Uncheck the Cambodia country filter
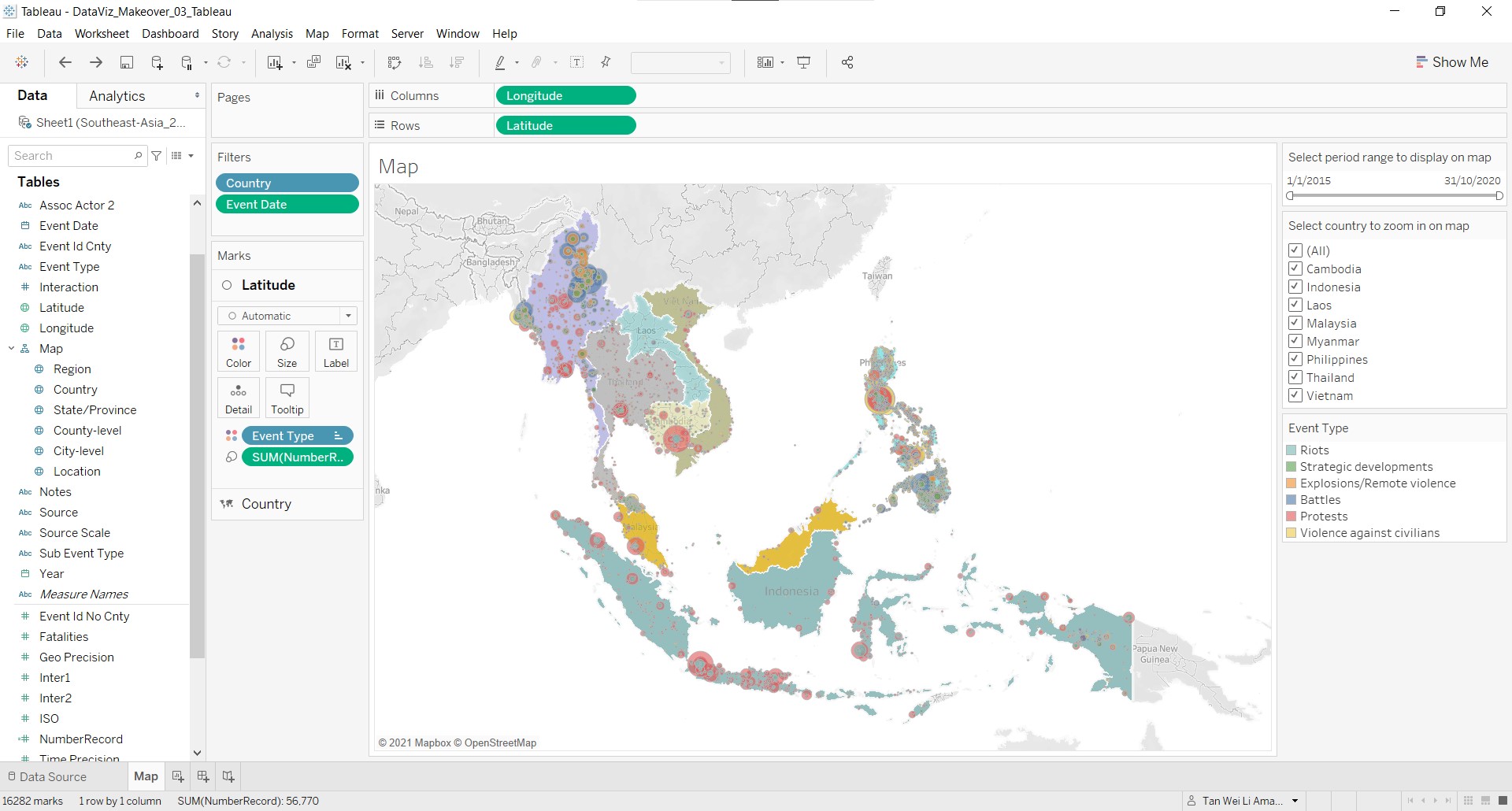 coord(1295,268)
